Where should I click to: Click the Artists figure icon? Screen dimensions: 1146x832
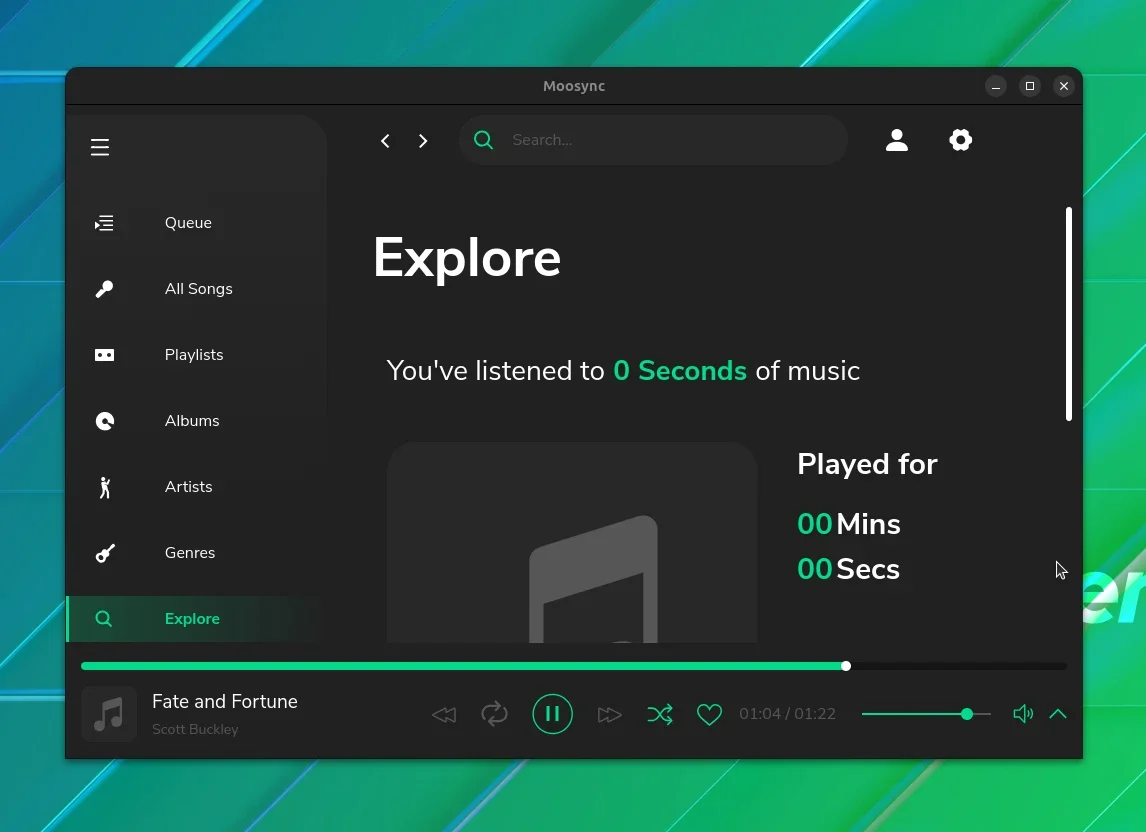105,487
